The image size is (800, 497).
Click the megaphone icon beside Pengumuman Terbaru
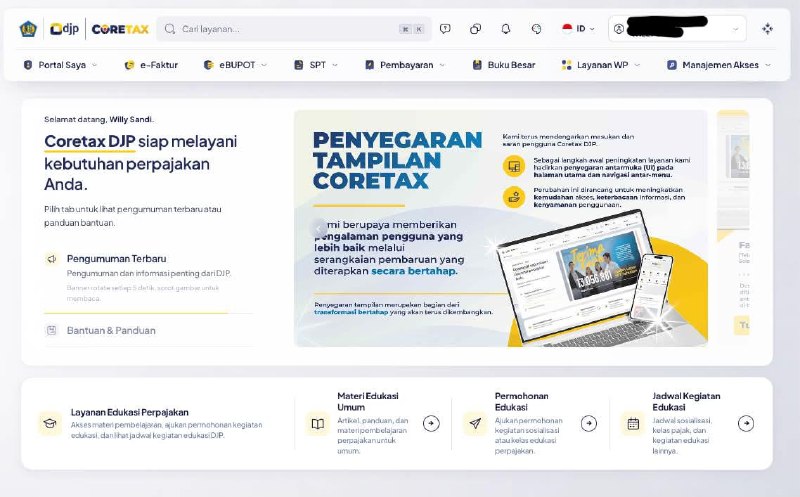[52, 259]
